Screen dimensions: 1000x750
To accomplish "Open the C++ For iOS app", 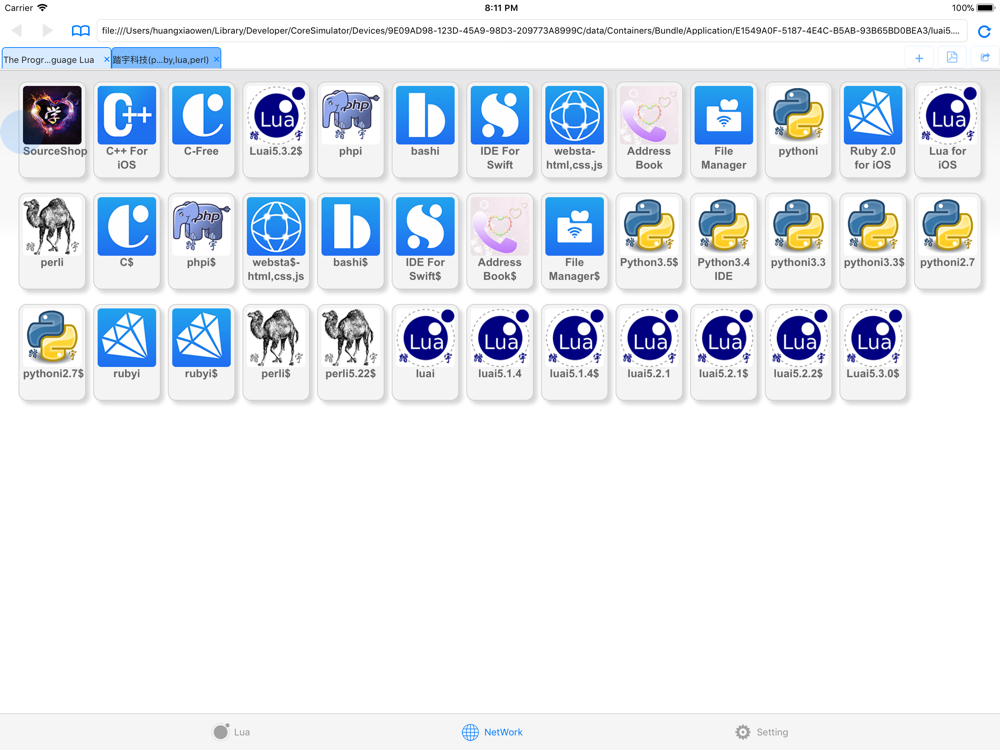I will point(127,129).
